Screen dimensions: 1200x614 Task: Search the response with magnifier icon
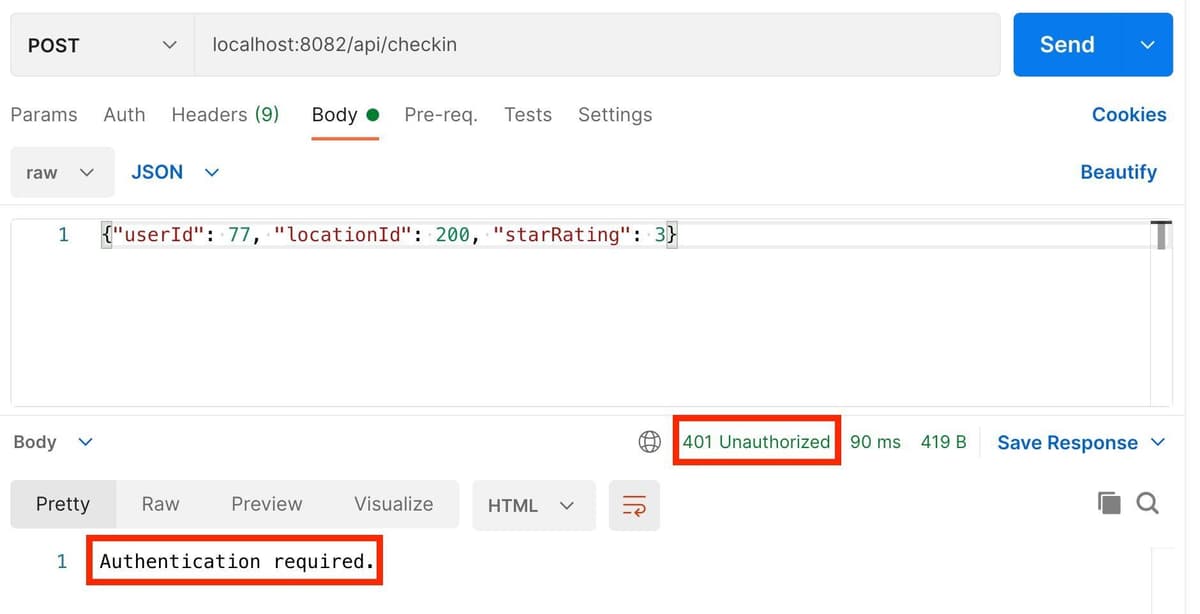(x=1148, y=503)
